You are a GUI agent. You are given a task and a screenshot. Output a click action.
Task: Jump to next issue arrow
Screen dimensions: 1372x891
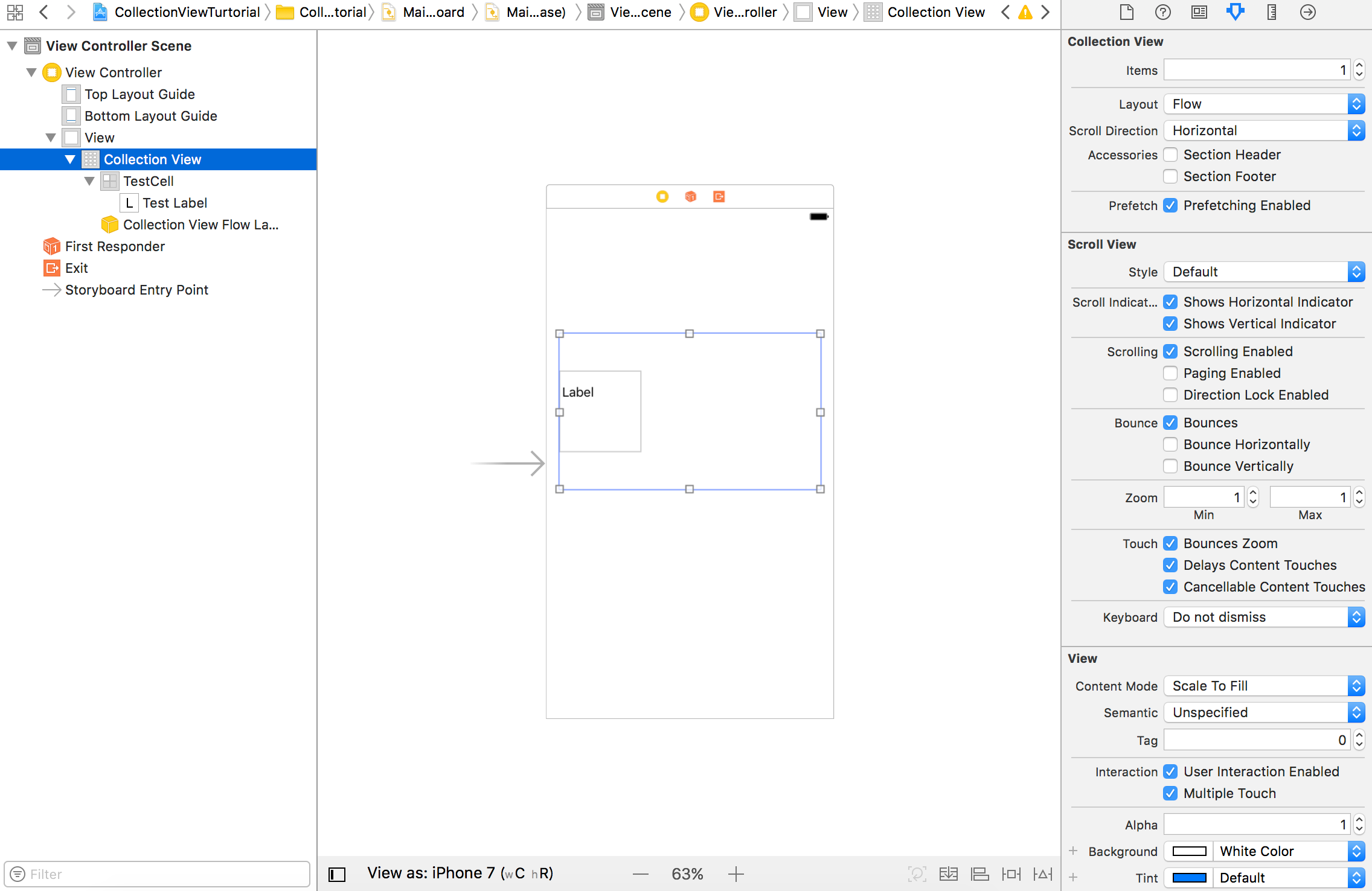pos(1045,12)
